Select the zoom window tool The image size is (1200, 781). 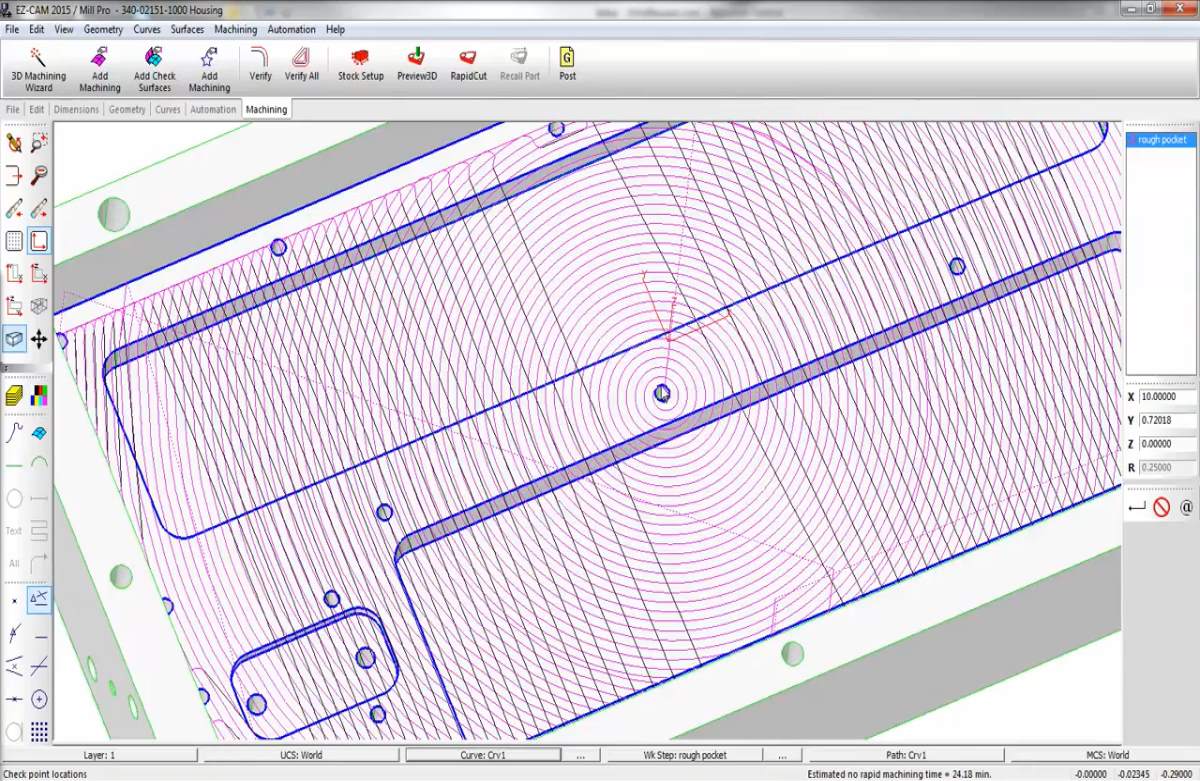[39, 143]
